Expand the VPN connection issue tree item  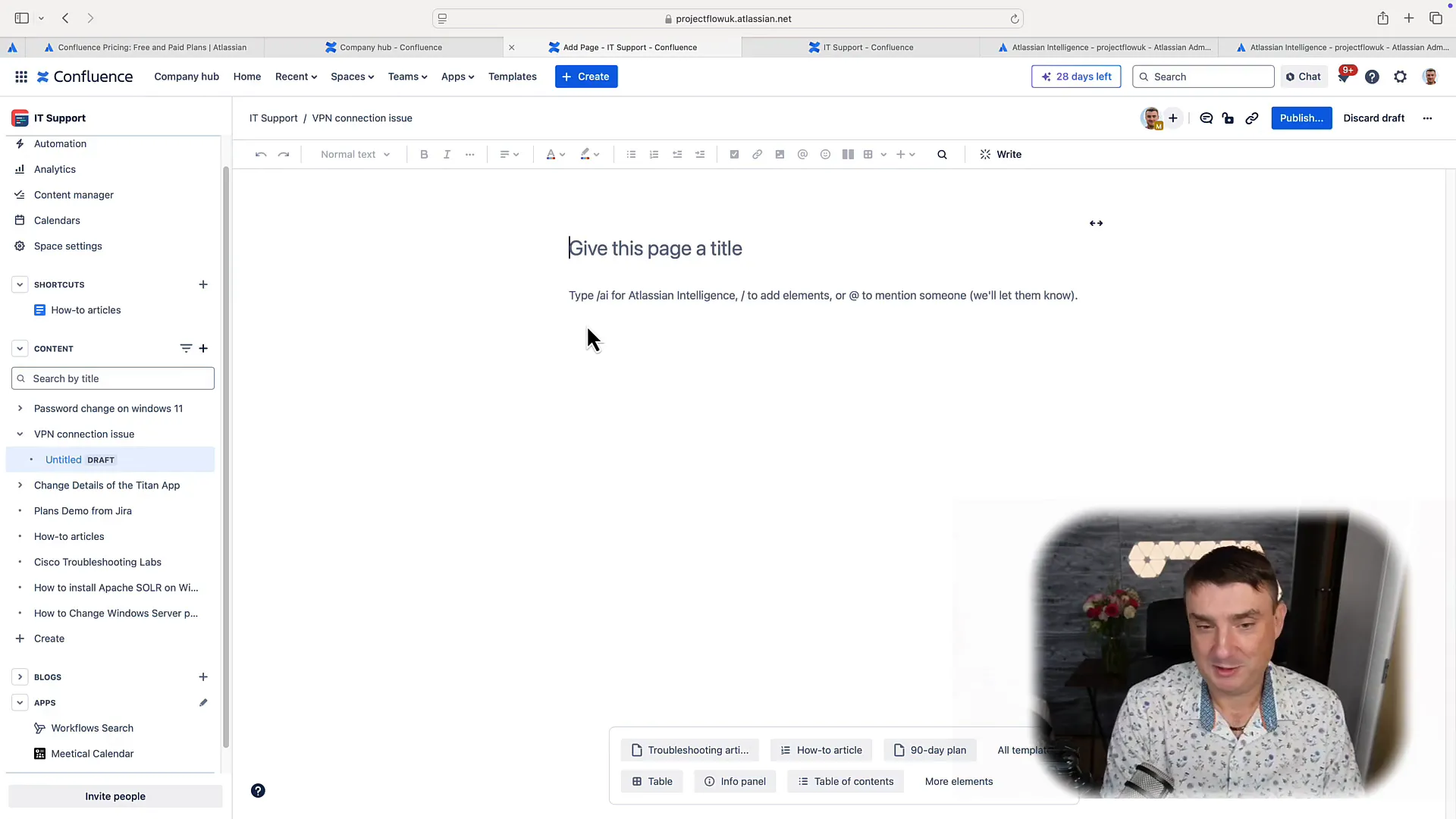pyautogui.click(x=19, y=433)
